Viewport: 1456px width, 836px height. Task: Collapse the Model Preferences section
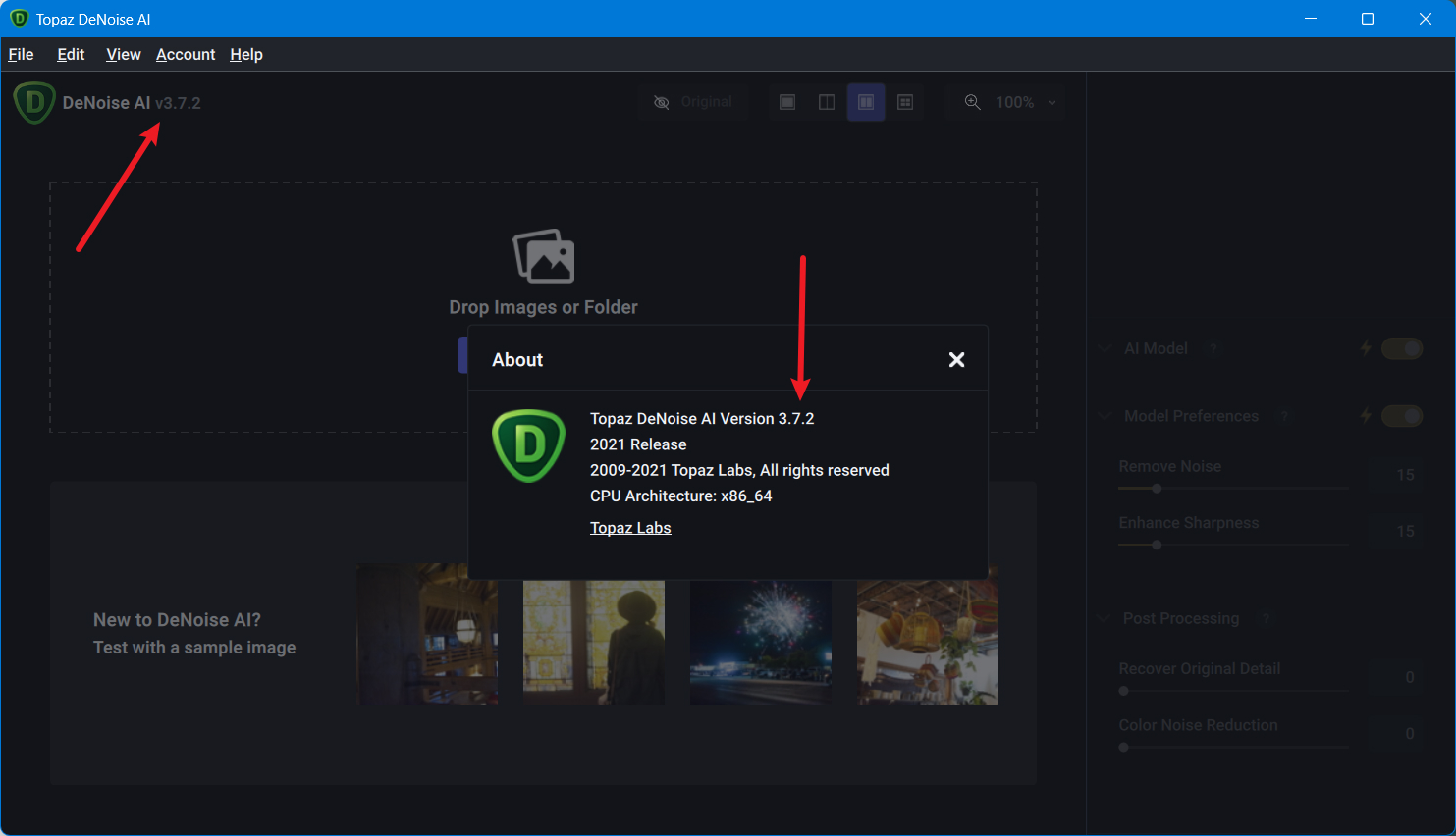[x=1105, y=416]
